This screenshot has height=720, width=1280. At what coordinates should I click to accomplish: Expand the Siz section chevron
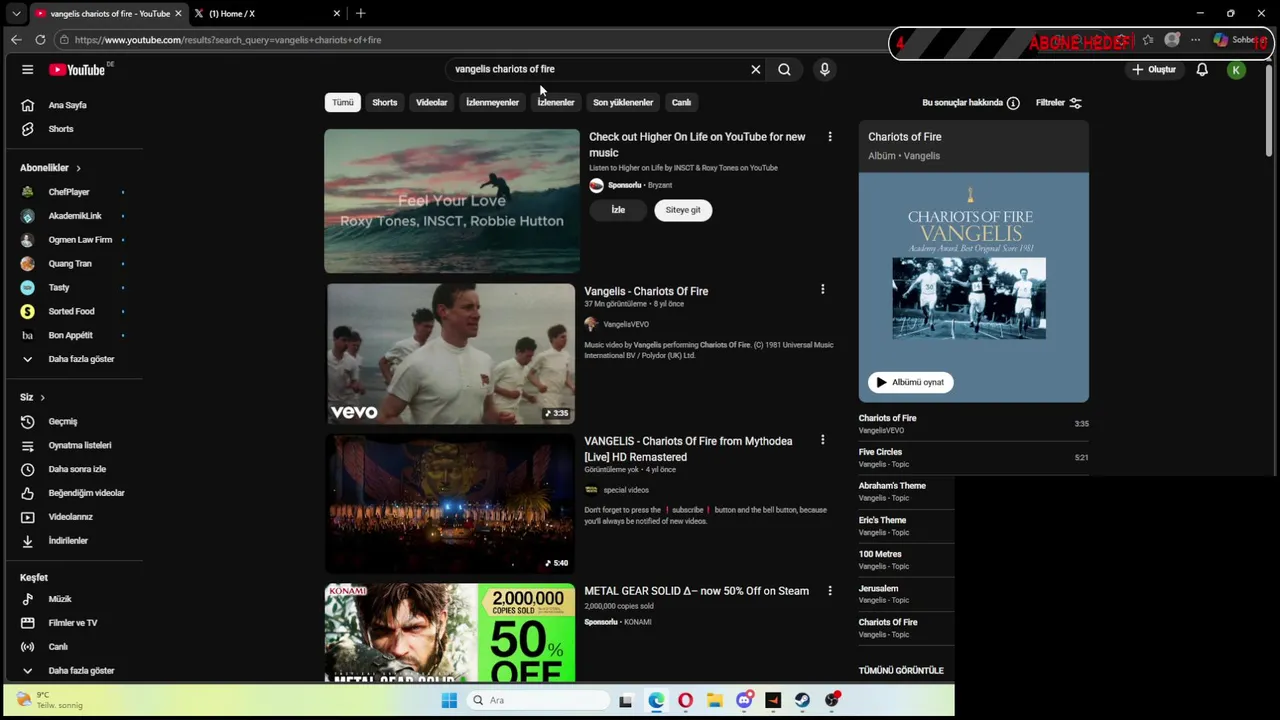[x=42, y=397]
